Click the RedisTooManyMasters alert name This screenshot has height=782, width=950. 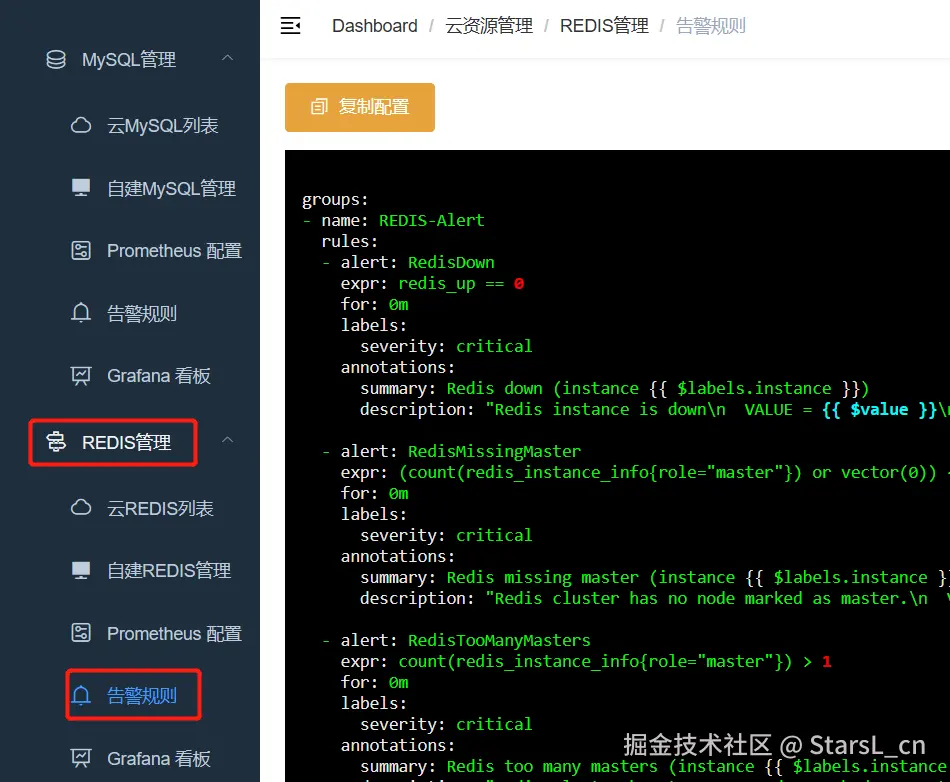point(499,640)
